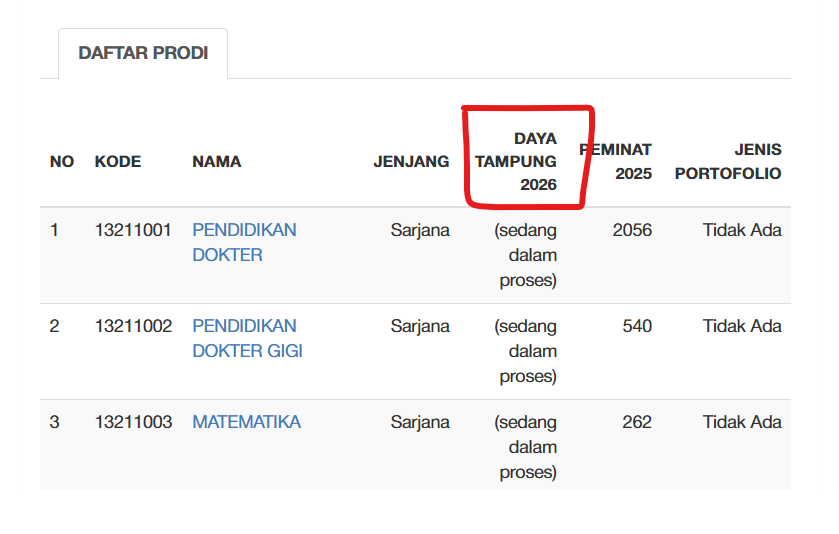The width and height of the screenshot is (839, 534).
Task: Click '(sedang dalam proses)' in the MATEMATIKA row
Action: (x=525, y=447)
